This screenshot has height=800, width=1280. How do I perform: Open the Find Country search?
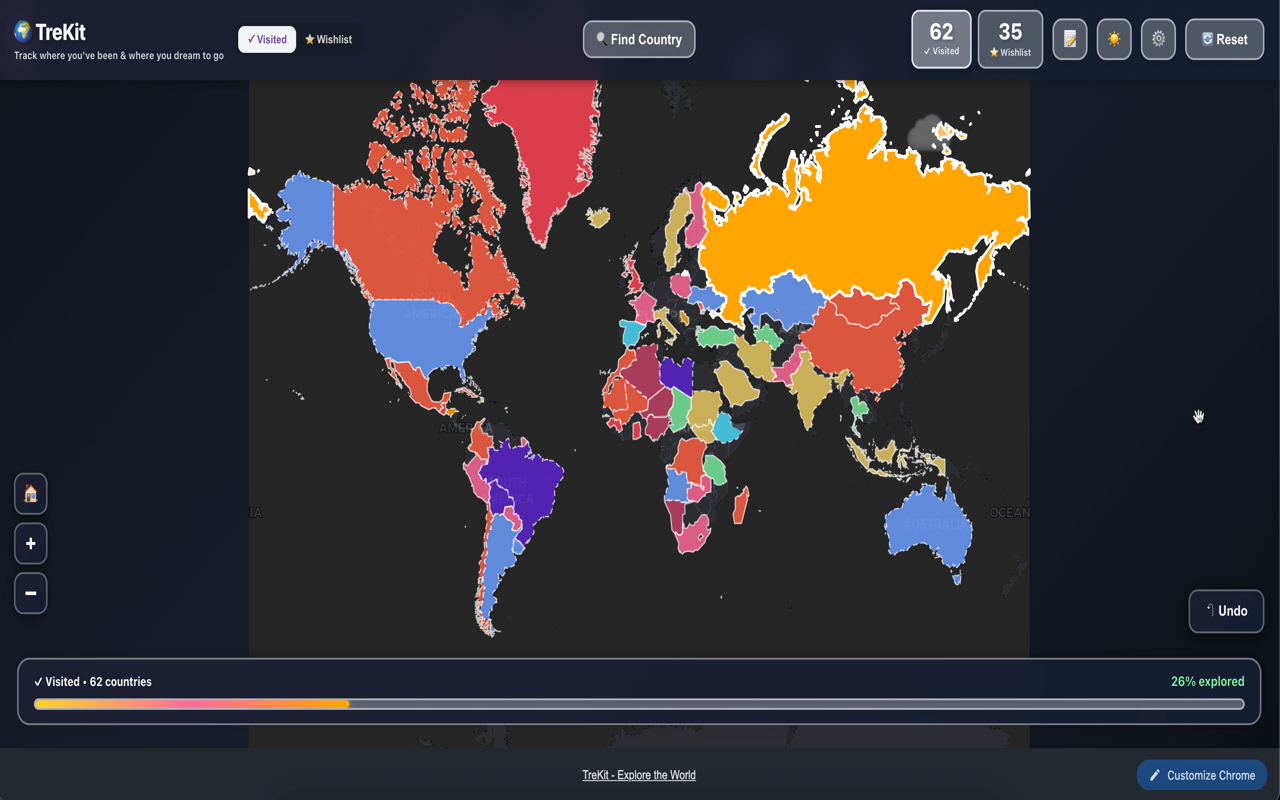pos(639,40)
